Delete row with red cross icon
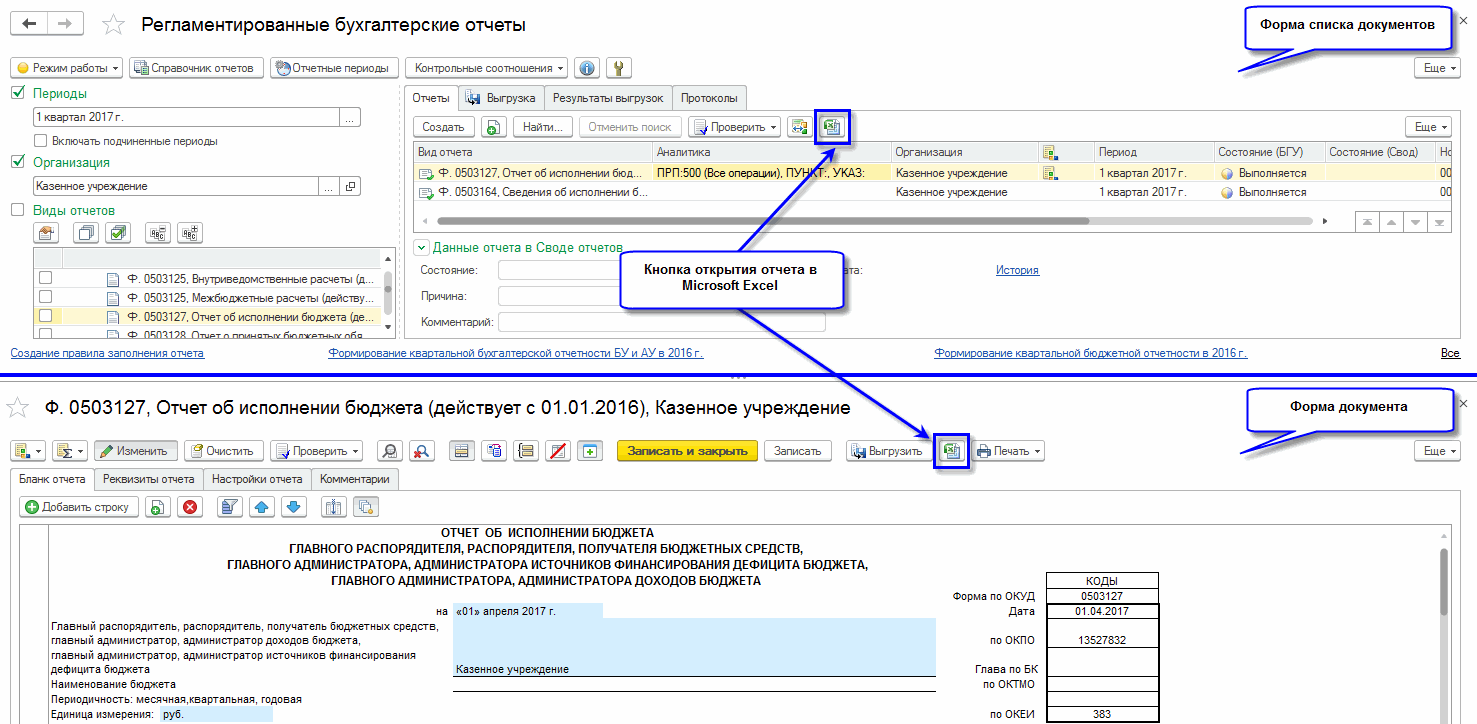The height and width of the screenshot is (724, 1477). 189,507
